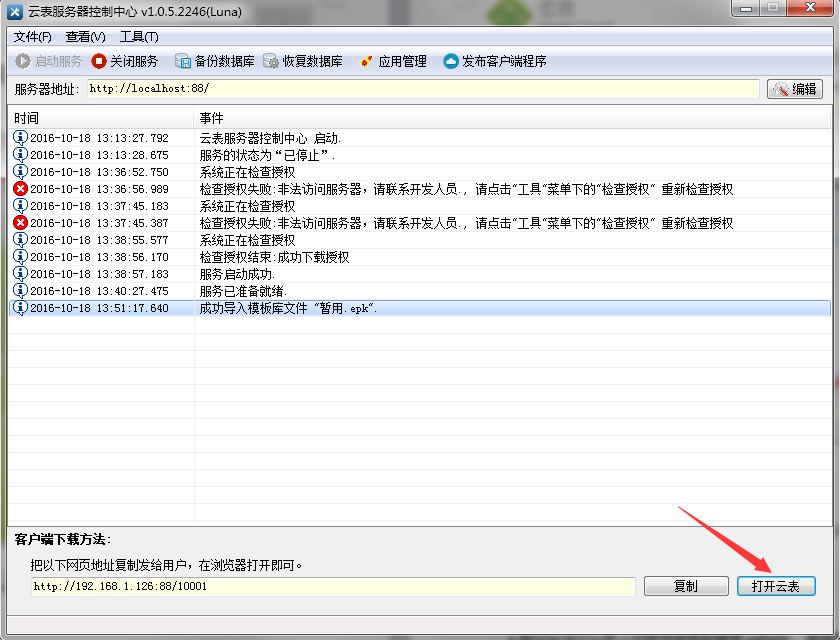Image resolution: width=840 pixels, height=640 pixels.
Task: Click the 恢复数据库 database icon
Action: coord(271,61)
